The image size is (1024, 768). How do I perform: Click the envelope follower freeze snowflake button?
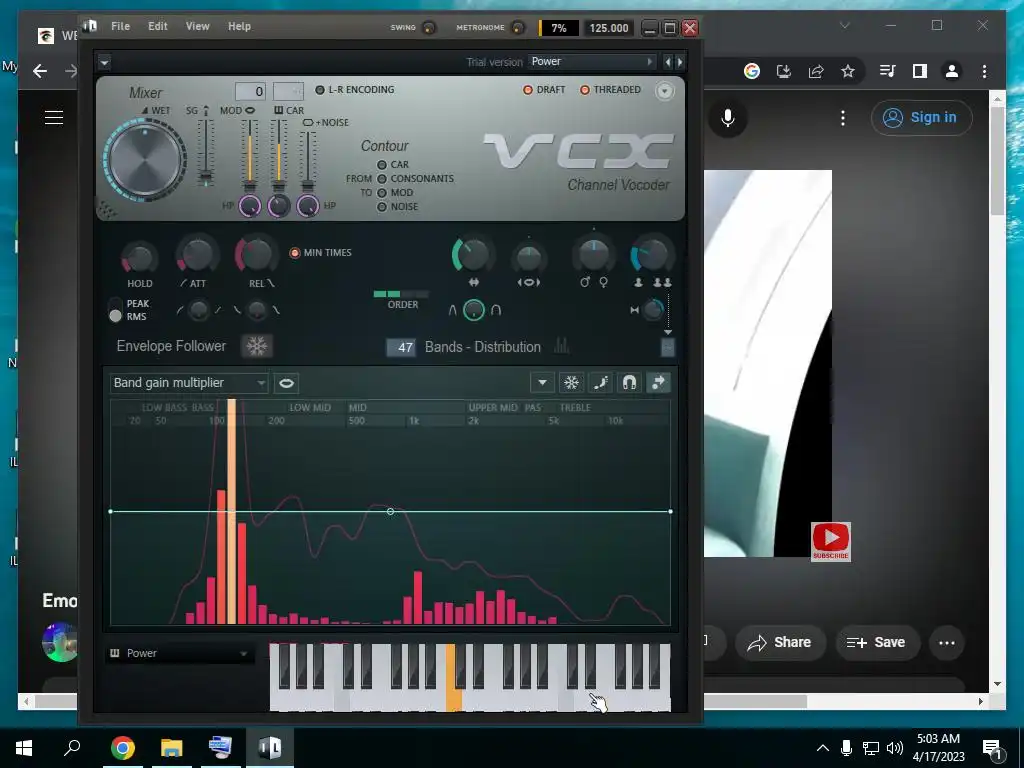257,346
